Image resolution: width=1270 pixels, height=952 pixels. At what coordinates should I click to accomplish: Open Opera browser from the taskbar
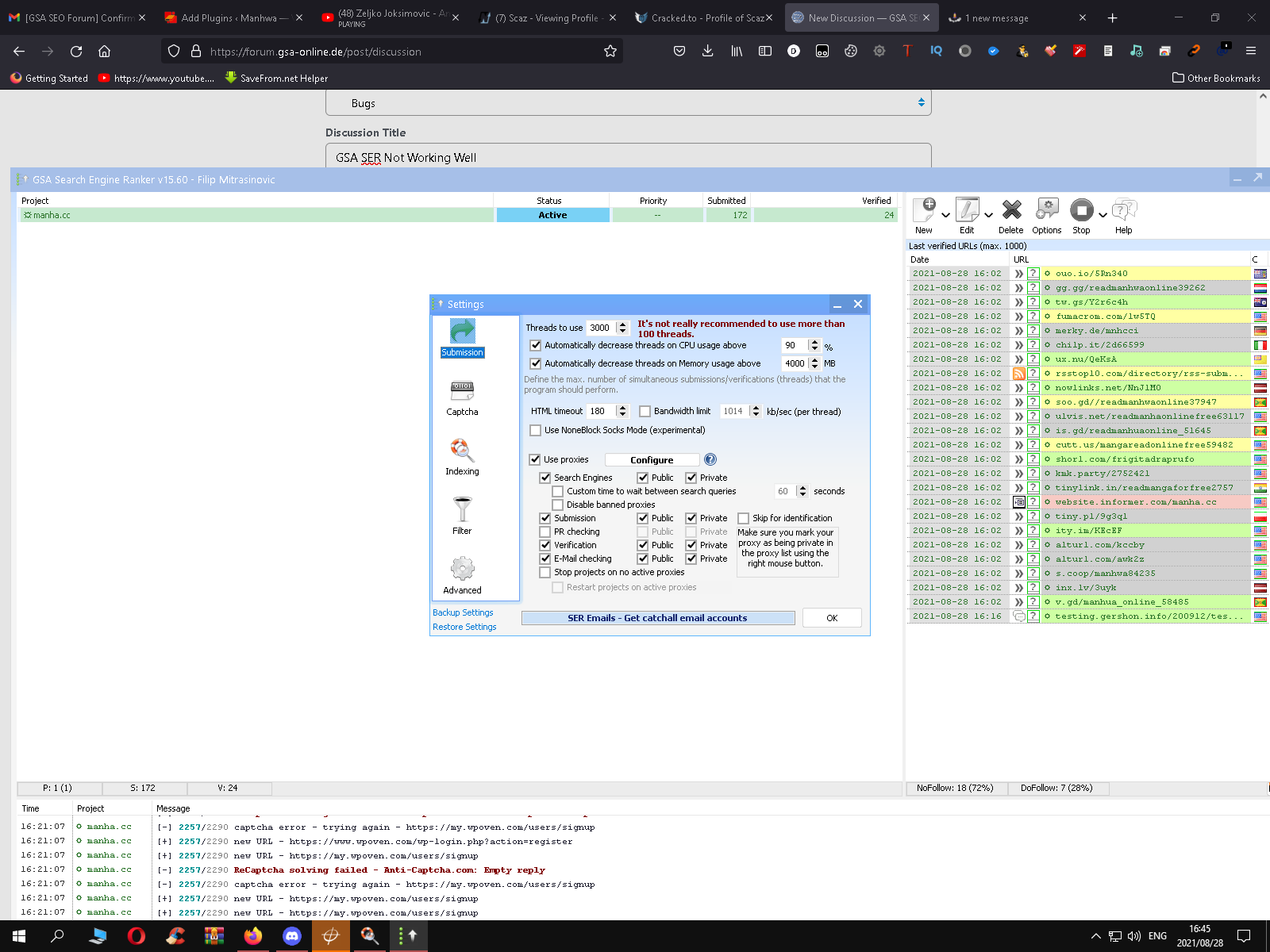tap(137, 936)
